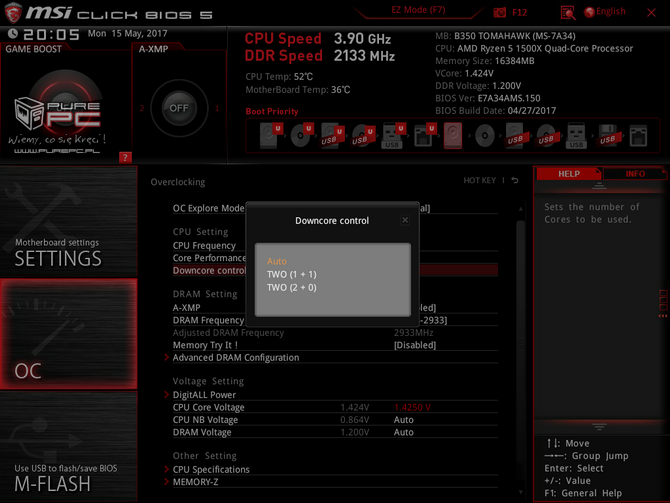This screenshot has height=503, width=670.
Task: Toggle the A-XMP dial currently OFF
Action: coord(179,108)
